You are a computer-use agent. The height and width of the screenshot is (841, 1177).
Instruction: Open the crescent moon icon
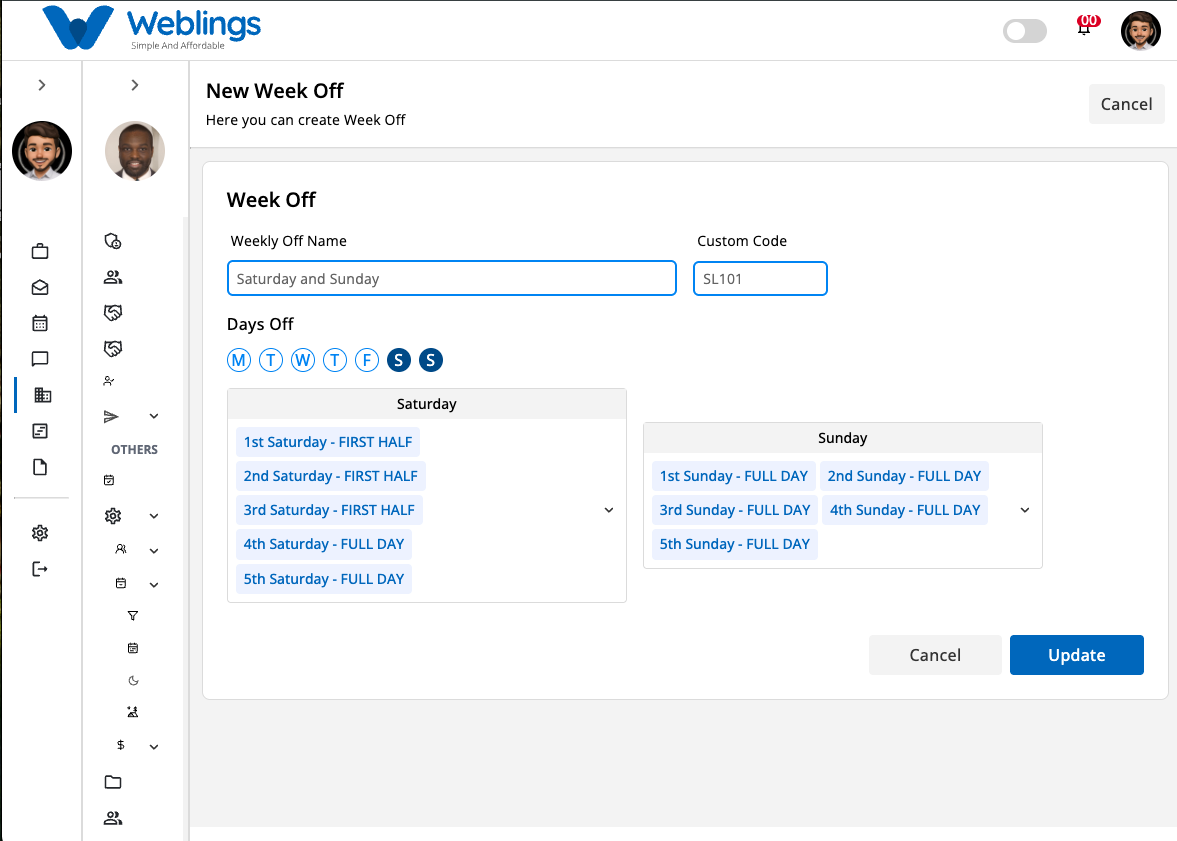134,680
